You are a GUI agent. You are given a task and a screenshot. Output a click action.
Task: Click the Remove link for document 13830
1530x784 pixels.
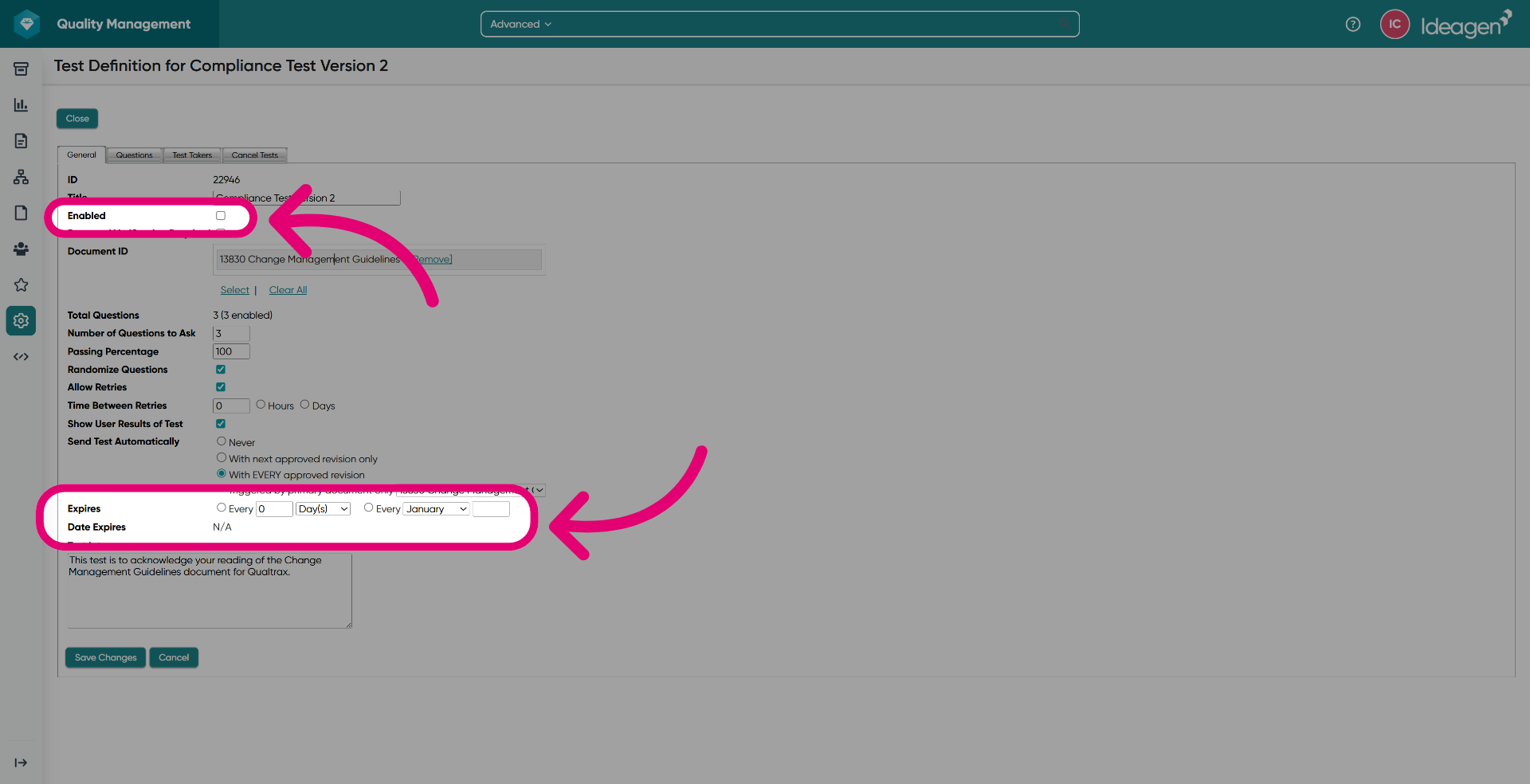tap(431, 259)
